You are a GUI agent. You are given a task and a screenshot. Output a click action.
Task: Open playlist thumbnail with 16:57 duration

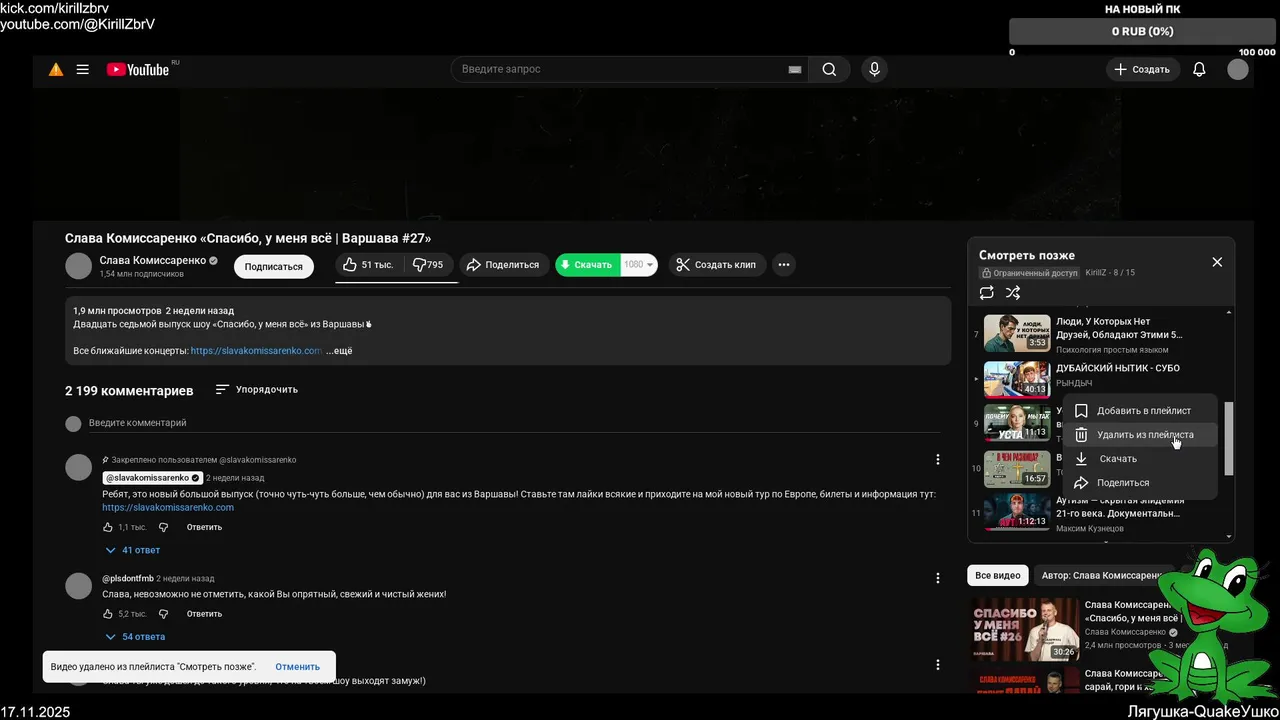(x=1017, y=468)
